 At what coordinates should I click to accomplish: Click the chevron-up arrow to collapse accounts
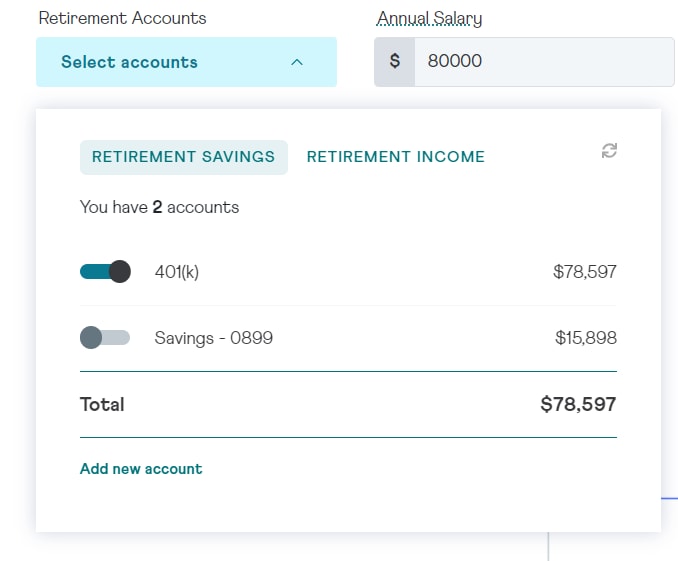point(297,62)
